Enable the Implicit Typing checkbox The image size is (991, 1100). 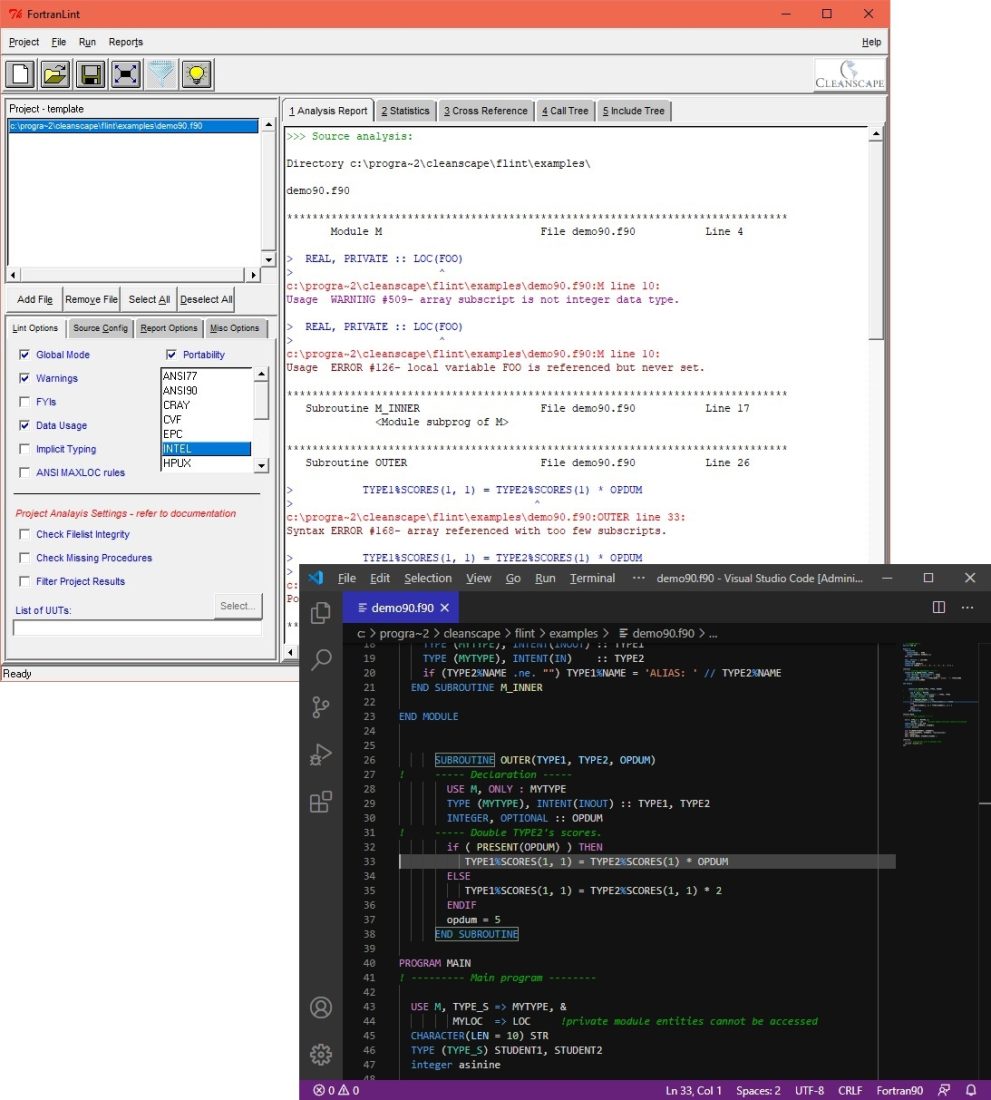pyautogui.click(x=25, y=448)
